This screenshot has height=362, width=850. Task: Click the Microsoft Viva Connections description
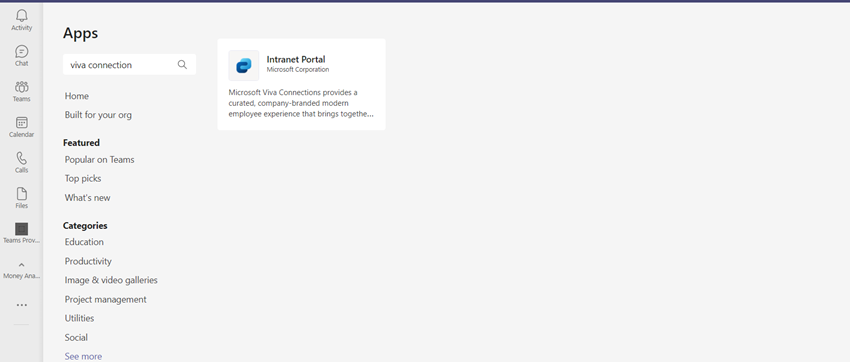[x=301, y=103]
